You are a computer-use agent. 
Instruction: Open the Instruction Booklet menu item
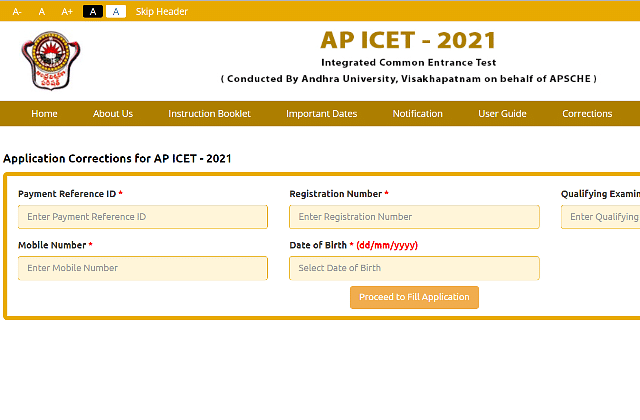pyautogui.click(x=209, y=113)
